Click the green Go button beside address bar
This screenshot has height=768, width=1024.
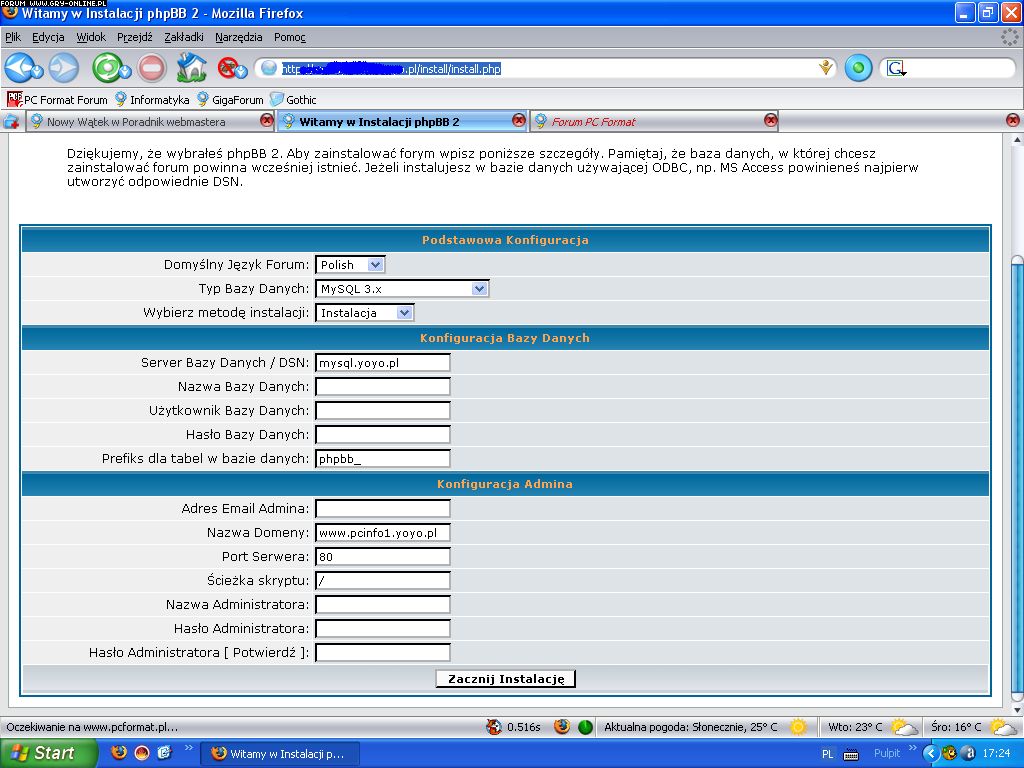point(858,68)
